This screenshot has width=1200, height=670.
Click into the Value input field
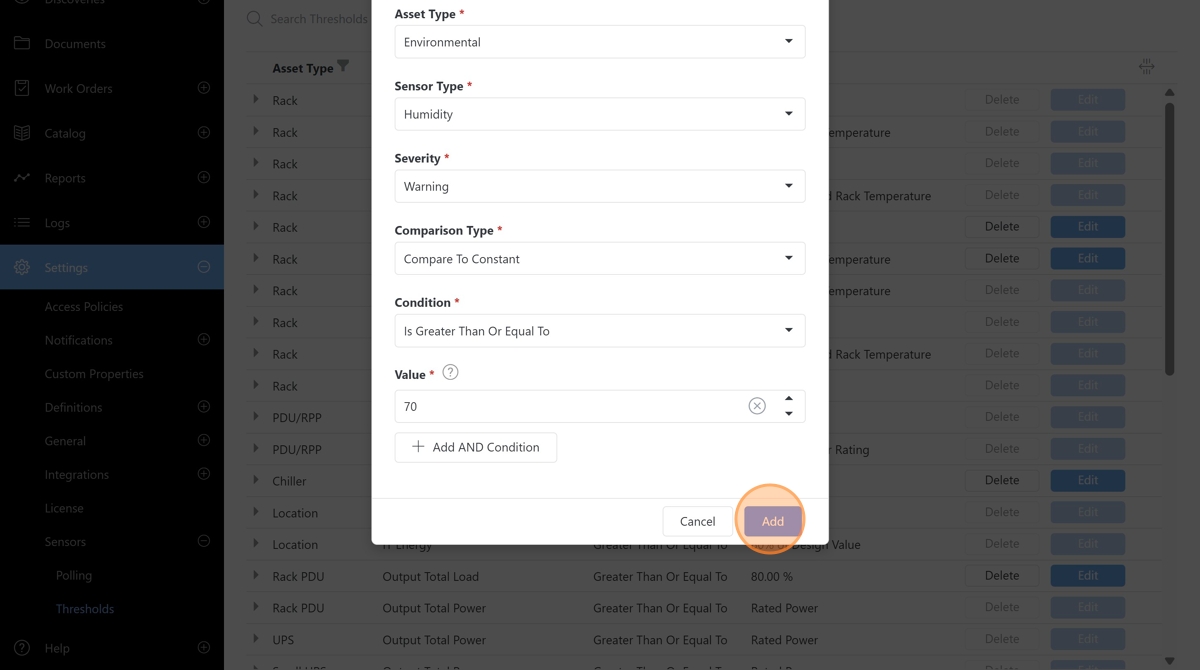570,406
